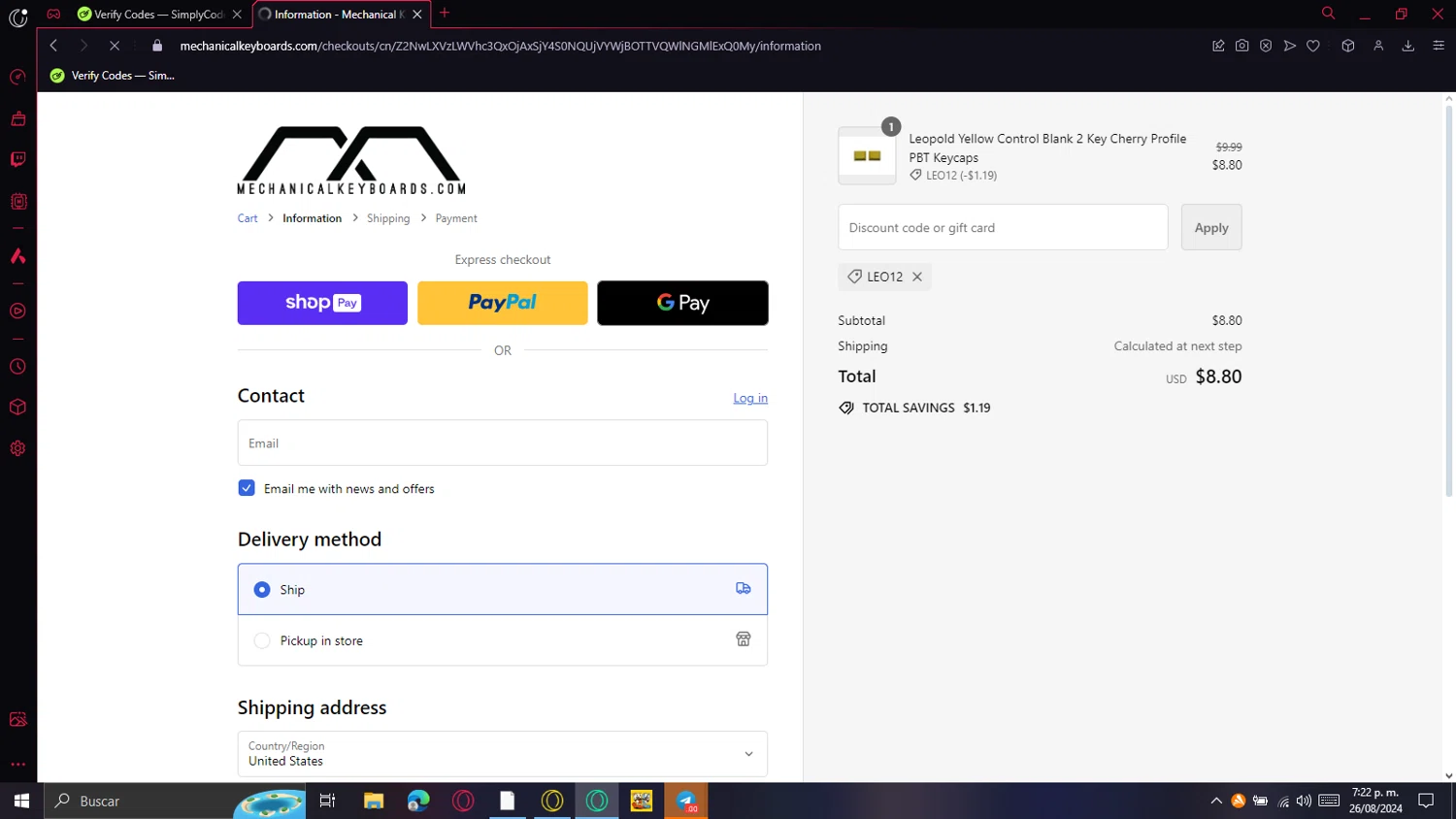The width and height of the screenshot is (1456, 819).
Task: Open the GX Cleaner sidebar icon
Action: click(x=17, y=118)
